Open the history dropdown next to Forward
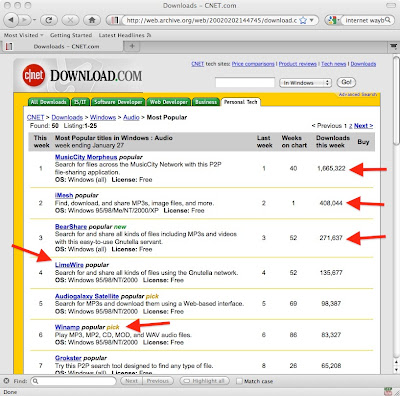 click(x=35, y=20)
